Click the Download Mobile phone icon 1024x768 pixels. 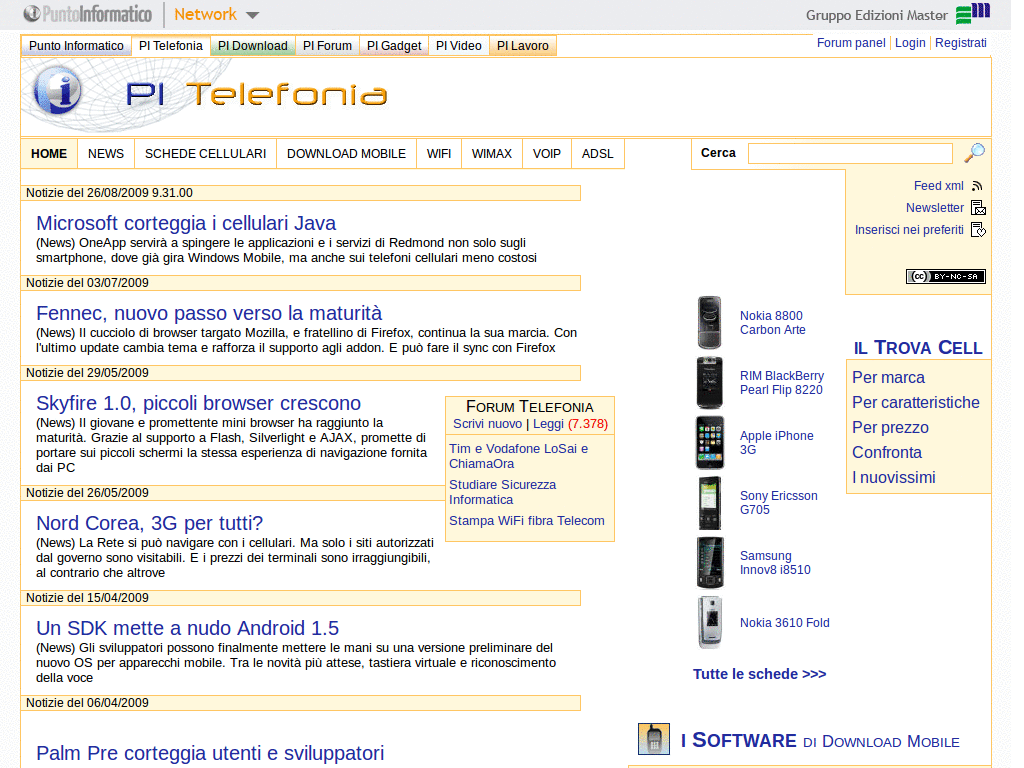(654, 739)
